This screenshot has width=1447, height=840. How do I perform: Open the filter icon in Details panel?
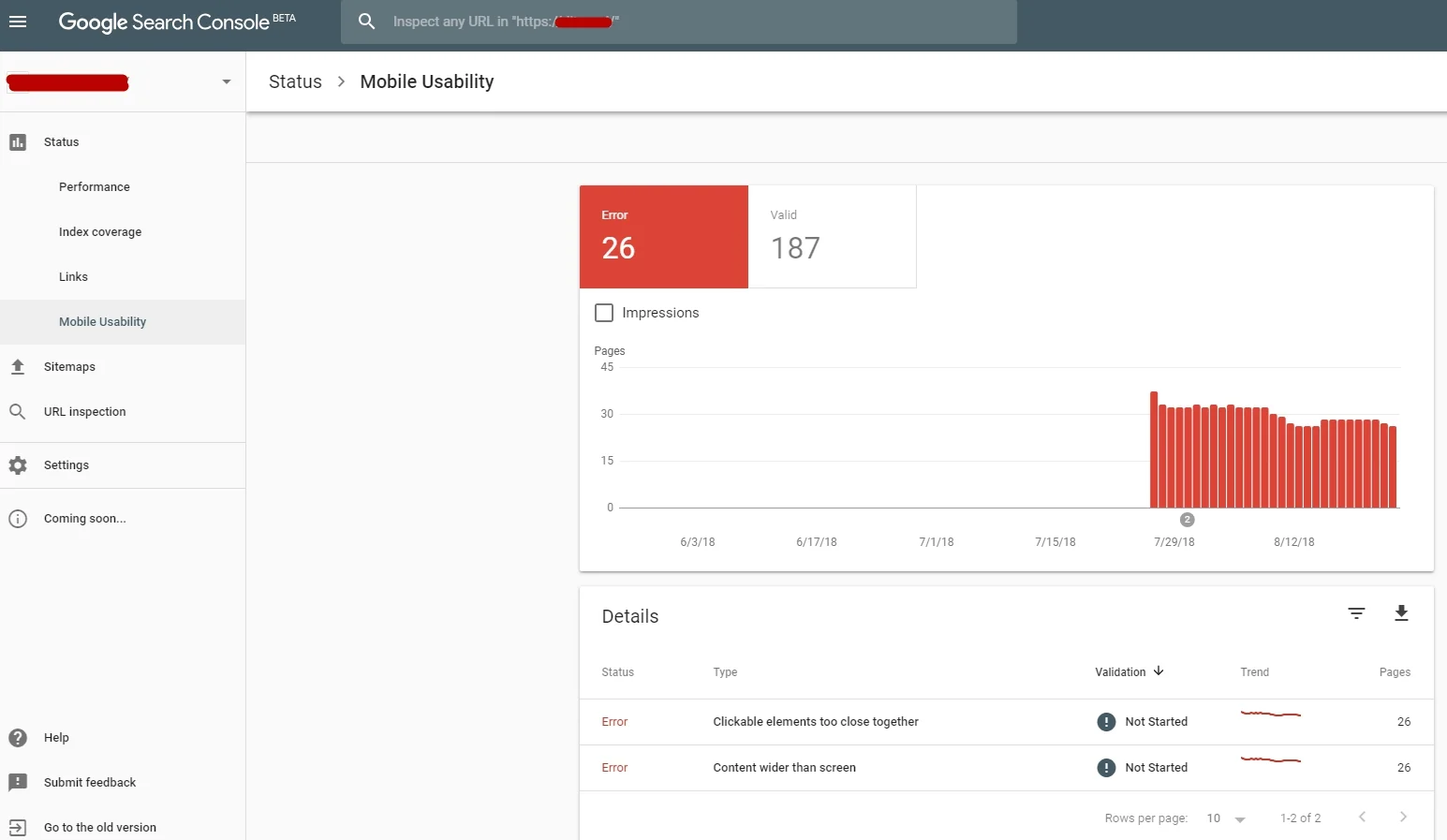click(1356, 613)
